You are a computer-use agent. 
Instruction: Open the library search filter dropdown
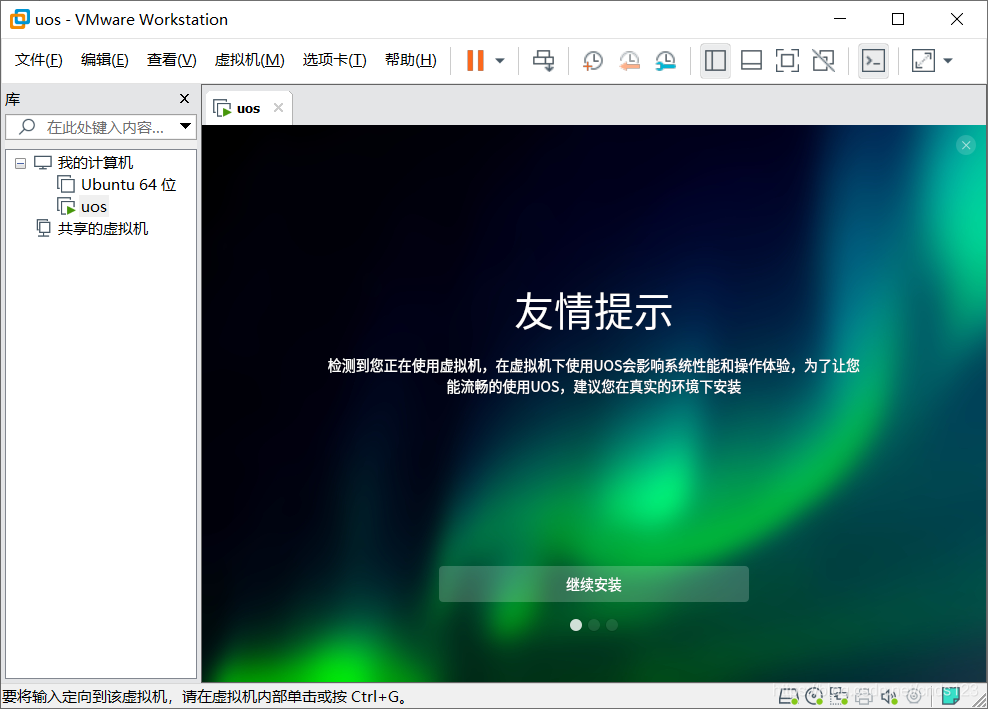[185, 127]
